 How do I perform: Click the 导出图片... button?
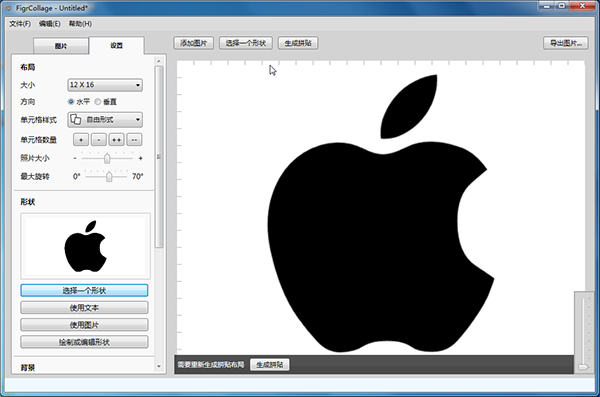pos(566,43)
